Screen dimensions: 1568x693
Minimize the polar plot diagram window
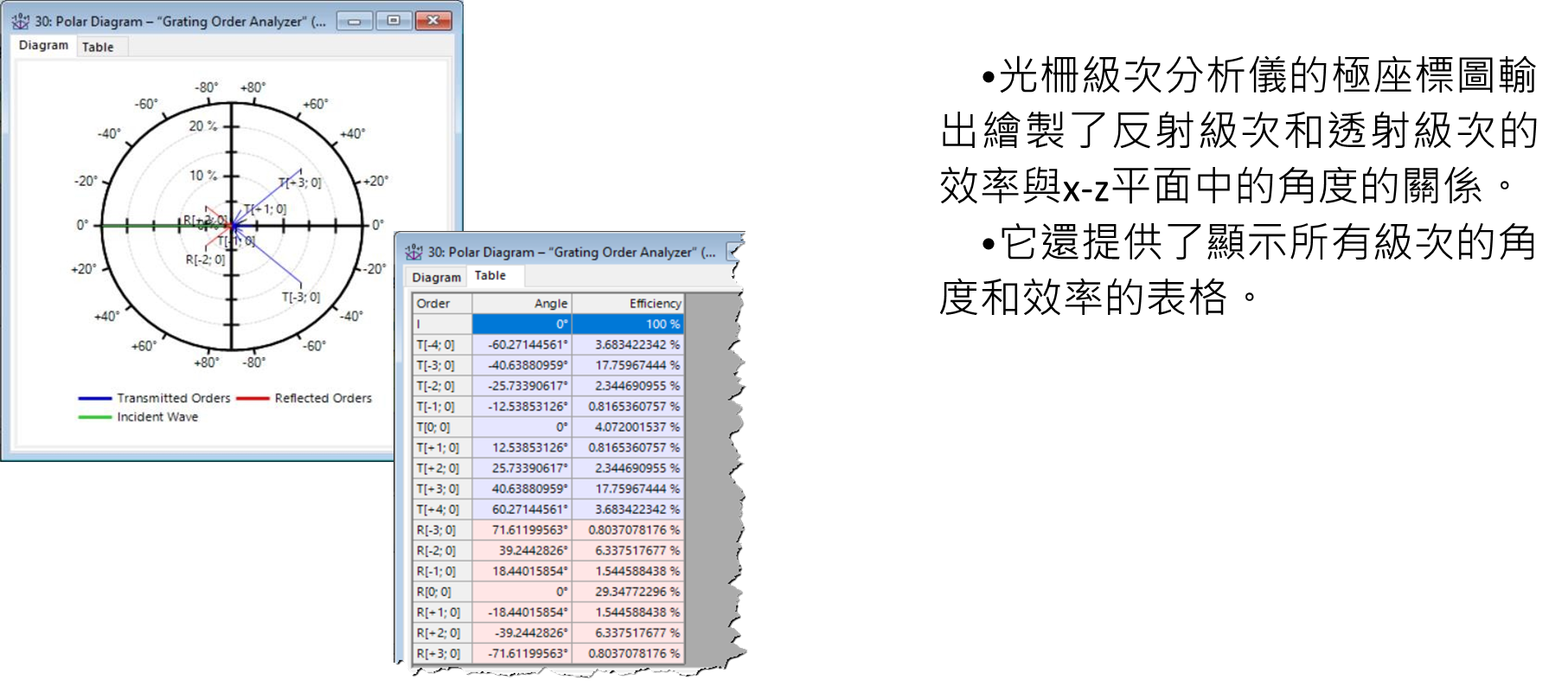point(354,21)
